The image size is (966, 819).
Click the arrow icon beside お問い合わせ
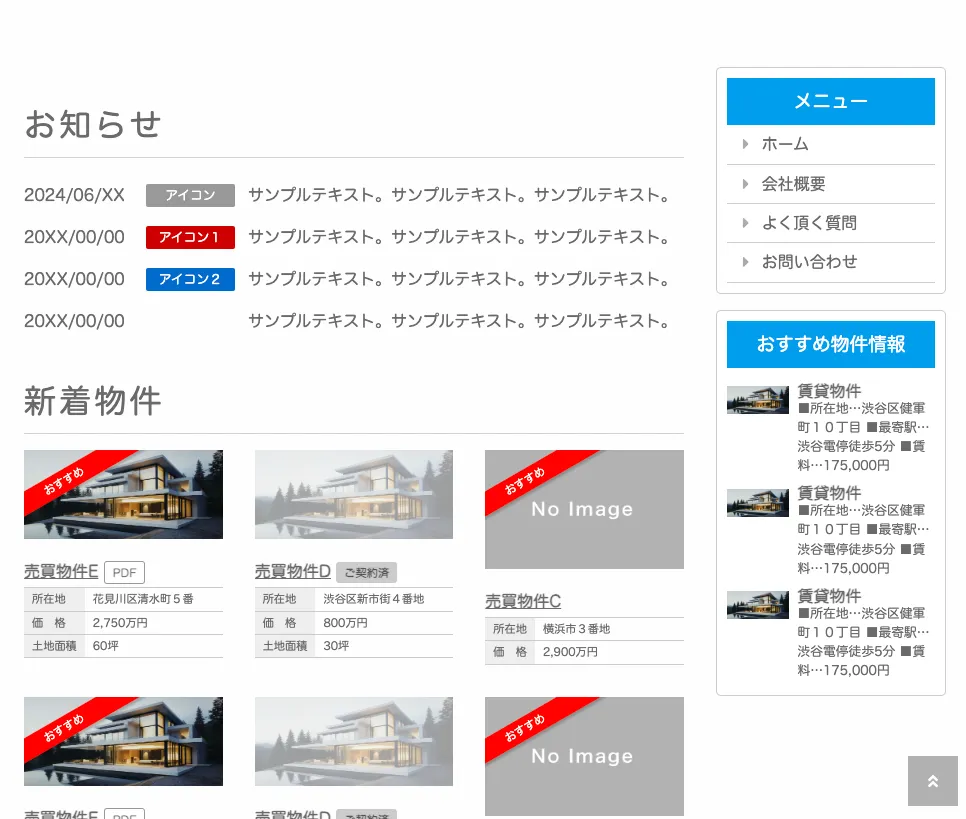pos(745,262)
